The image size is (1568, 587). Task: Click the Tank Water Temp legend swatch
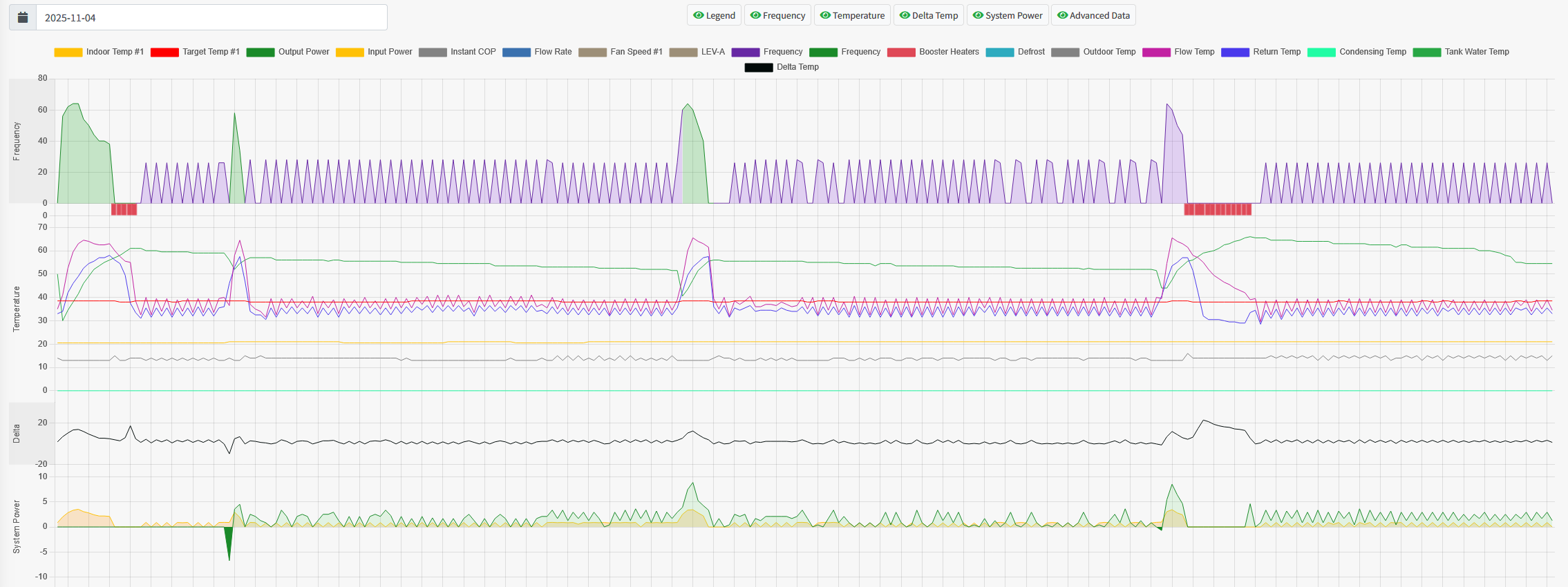point(1426,52)
